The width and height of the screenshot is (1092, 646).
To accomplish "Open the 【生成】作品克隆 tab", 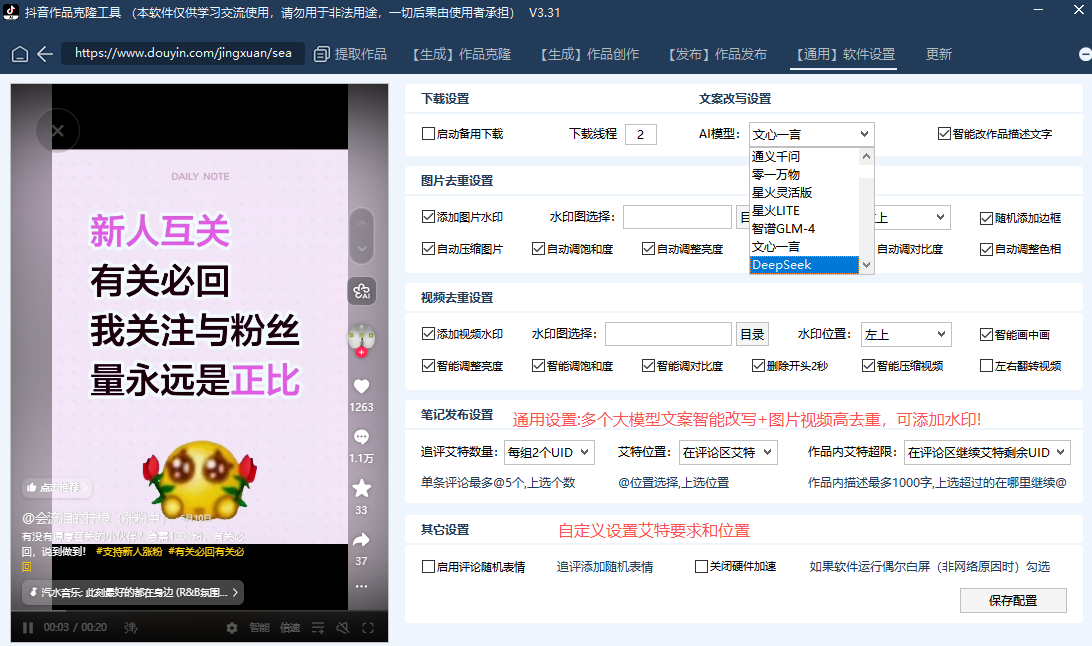I will pyautogui.click(x=462, y=54).
